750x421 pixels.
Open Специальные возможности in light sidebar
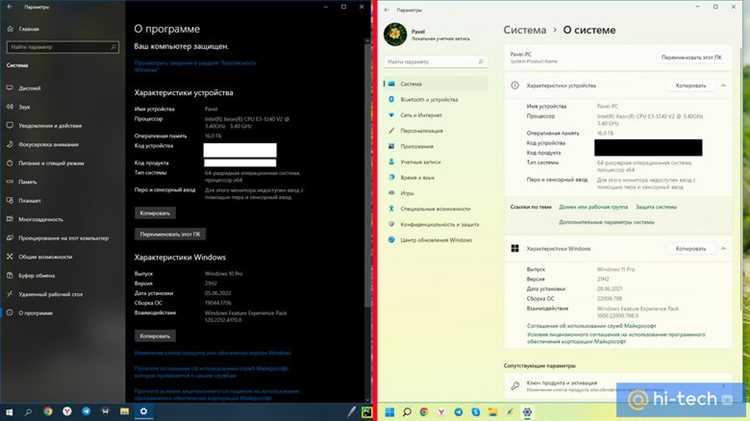435,209
